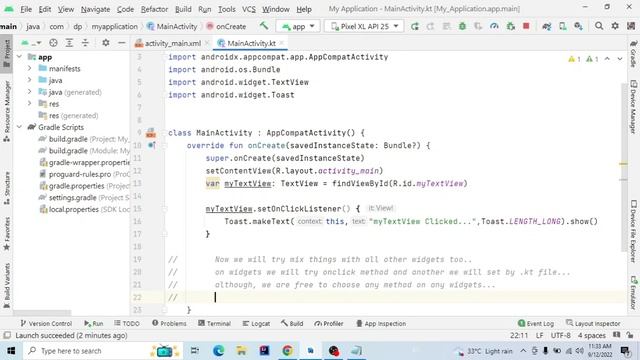Click MainActivity breadcrumb in navigation bar
The image size is (640, 360).
(172, 26)
